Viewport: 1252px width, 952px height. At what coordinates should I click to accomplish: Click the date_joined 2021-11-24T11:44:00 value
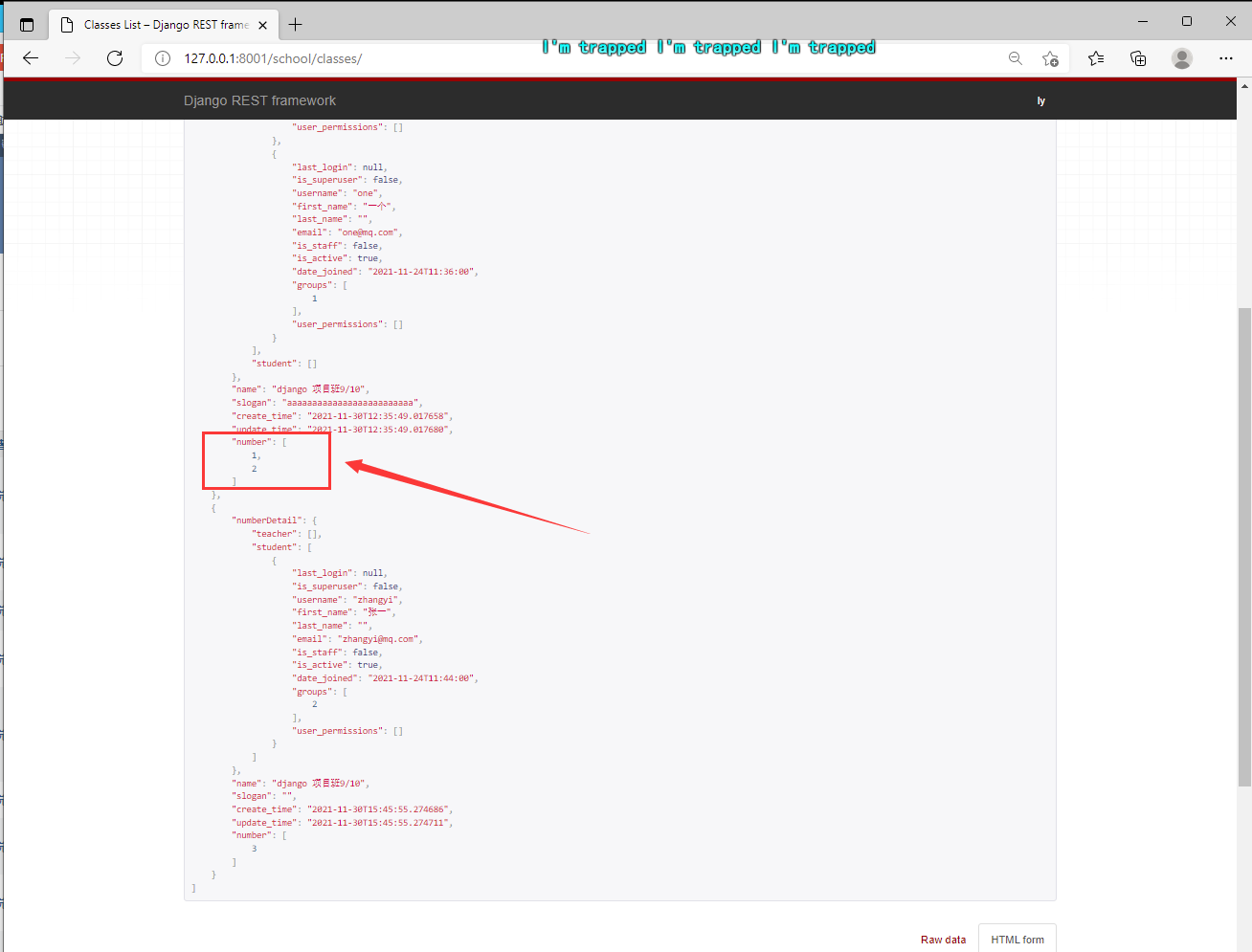pyautogui.click(x=421, y=678)
